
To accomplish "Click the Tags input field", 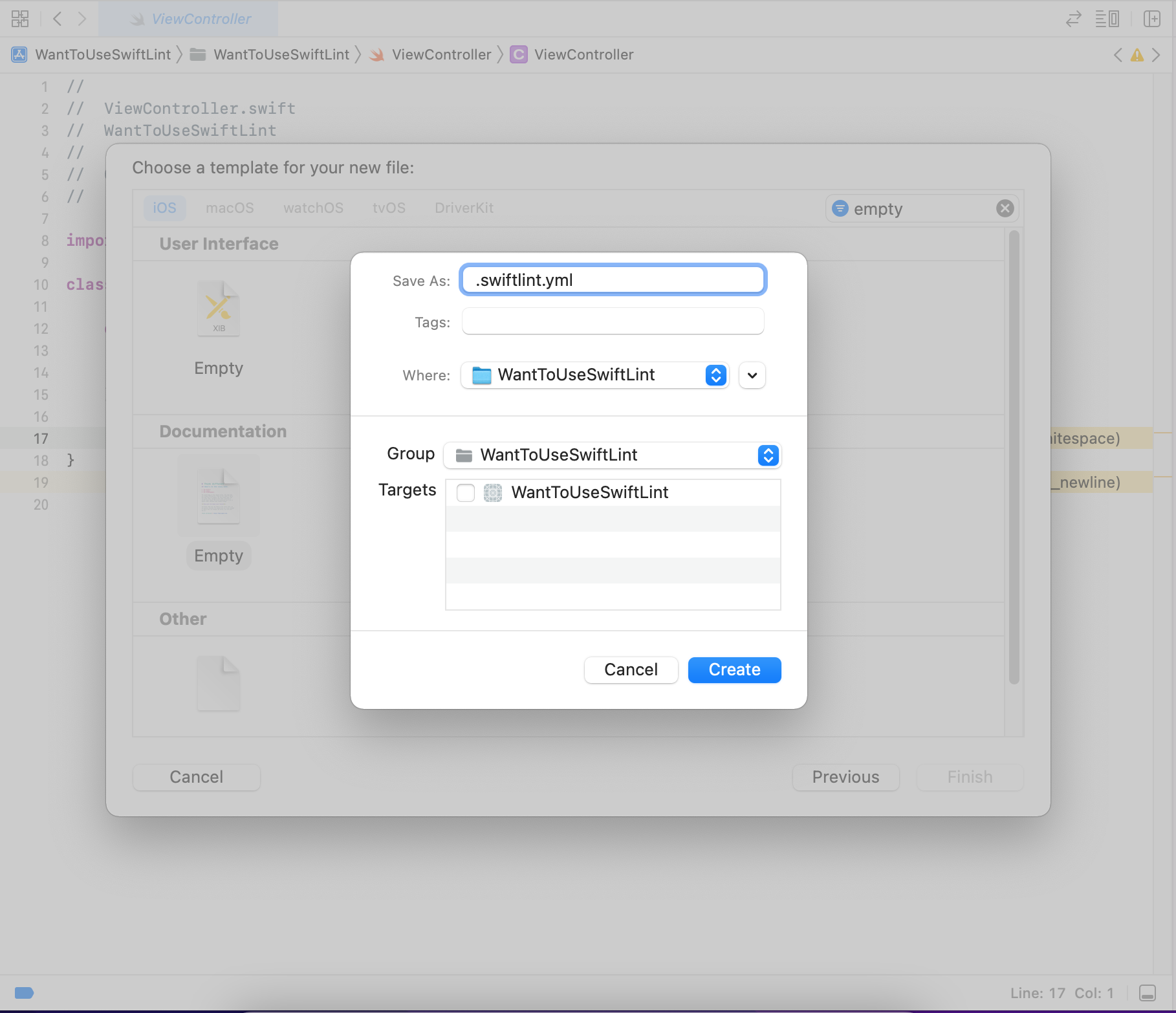I will [613, 321].
